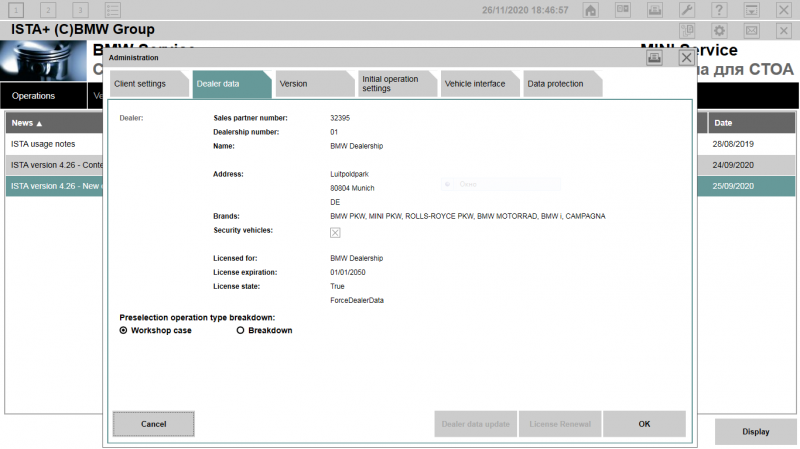Viewport: 800px width, 449px height.
Task: Open the mail envelope icon
Action: (752, 31)
